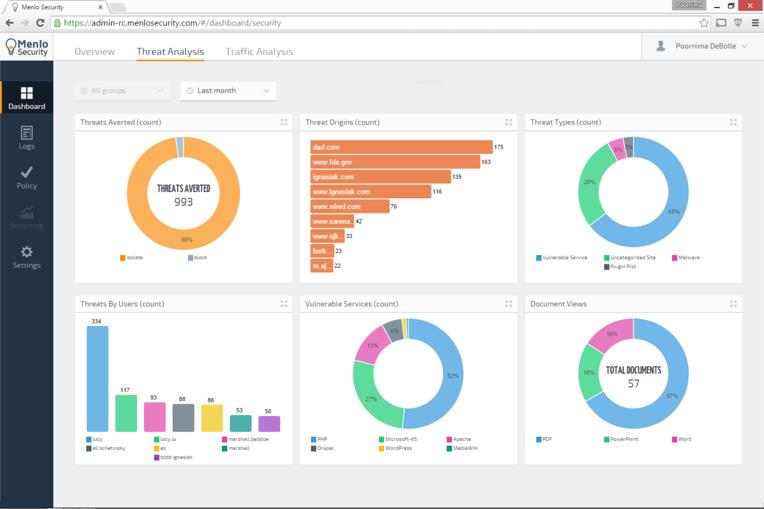764x509 pixels.
Task: Switch to the Overview tab
Action: click(x=95, y=51)
